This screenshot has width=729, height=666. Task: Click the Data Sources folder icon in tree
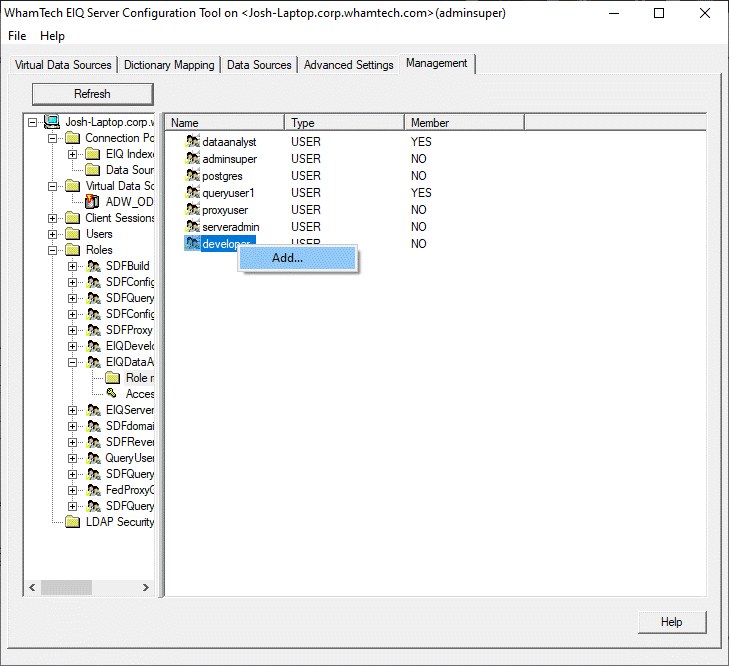93,170
